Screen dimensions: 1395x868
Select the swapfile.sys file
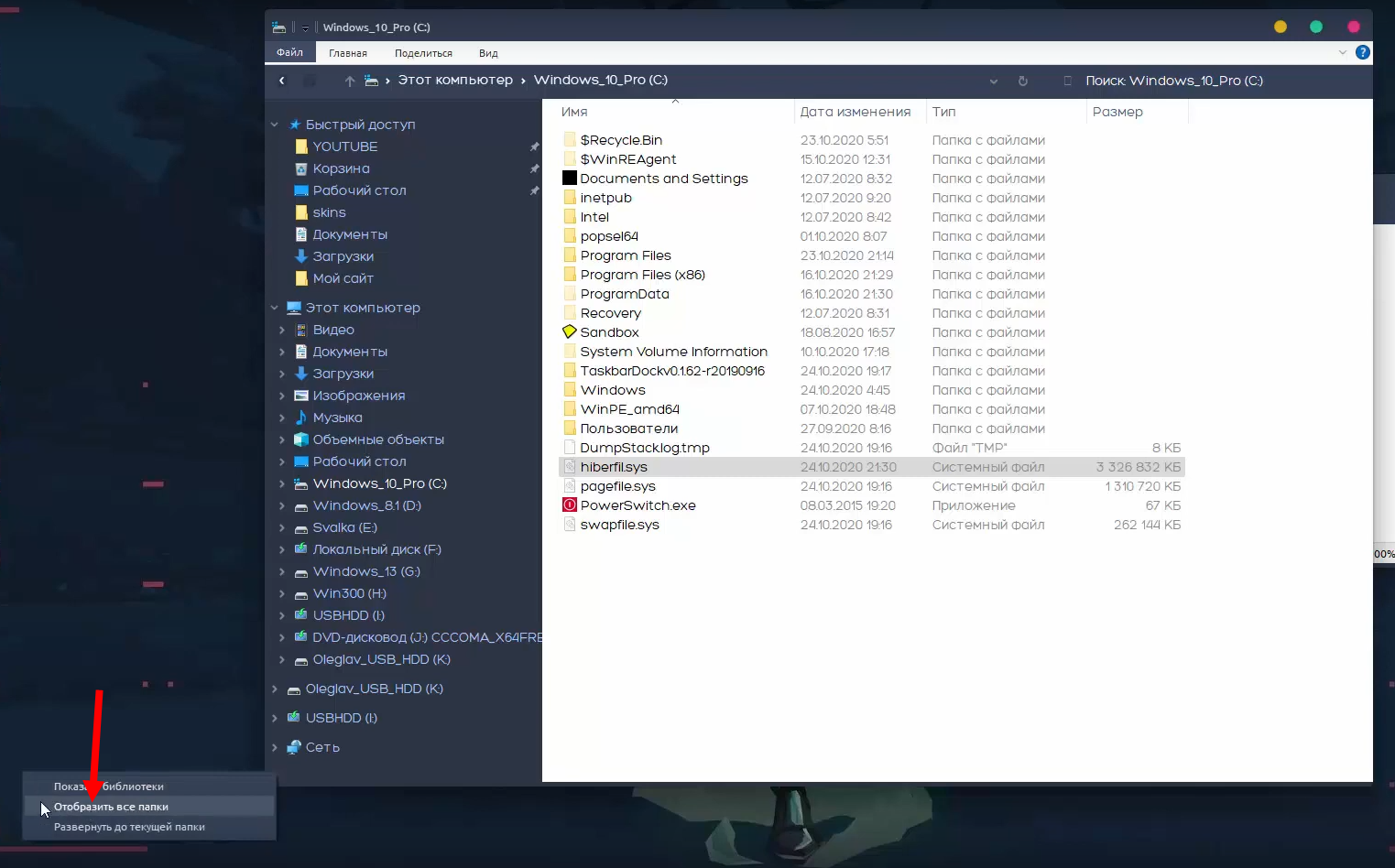coord(619,525)
